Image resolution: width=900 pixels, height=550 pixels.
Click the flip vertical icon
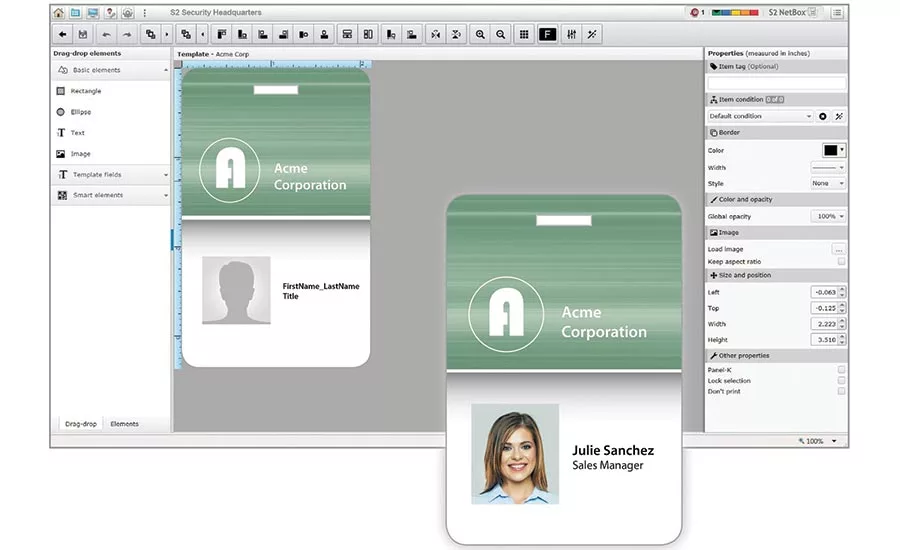(x=456, y=34)
